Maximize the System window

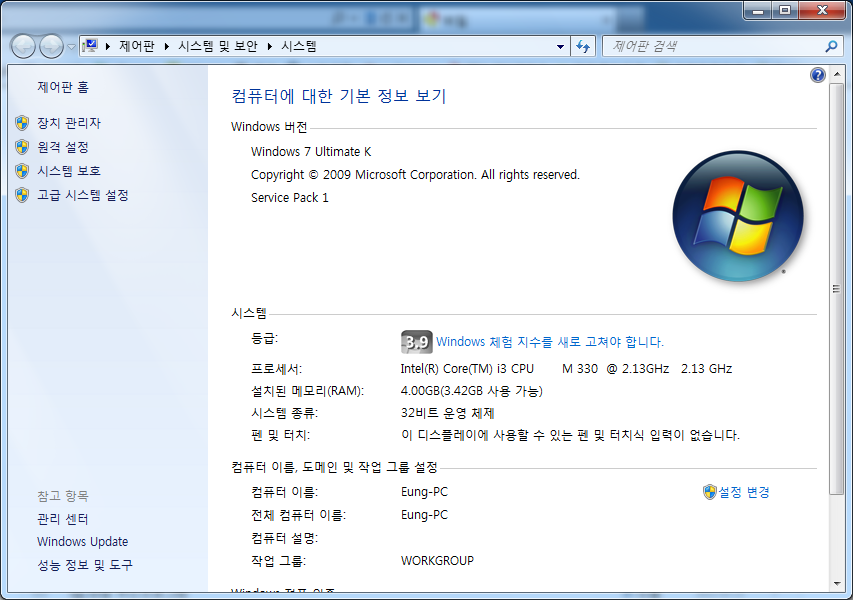click(x=784, y=10)
